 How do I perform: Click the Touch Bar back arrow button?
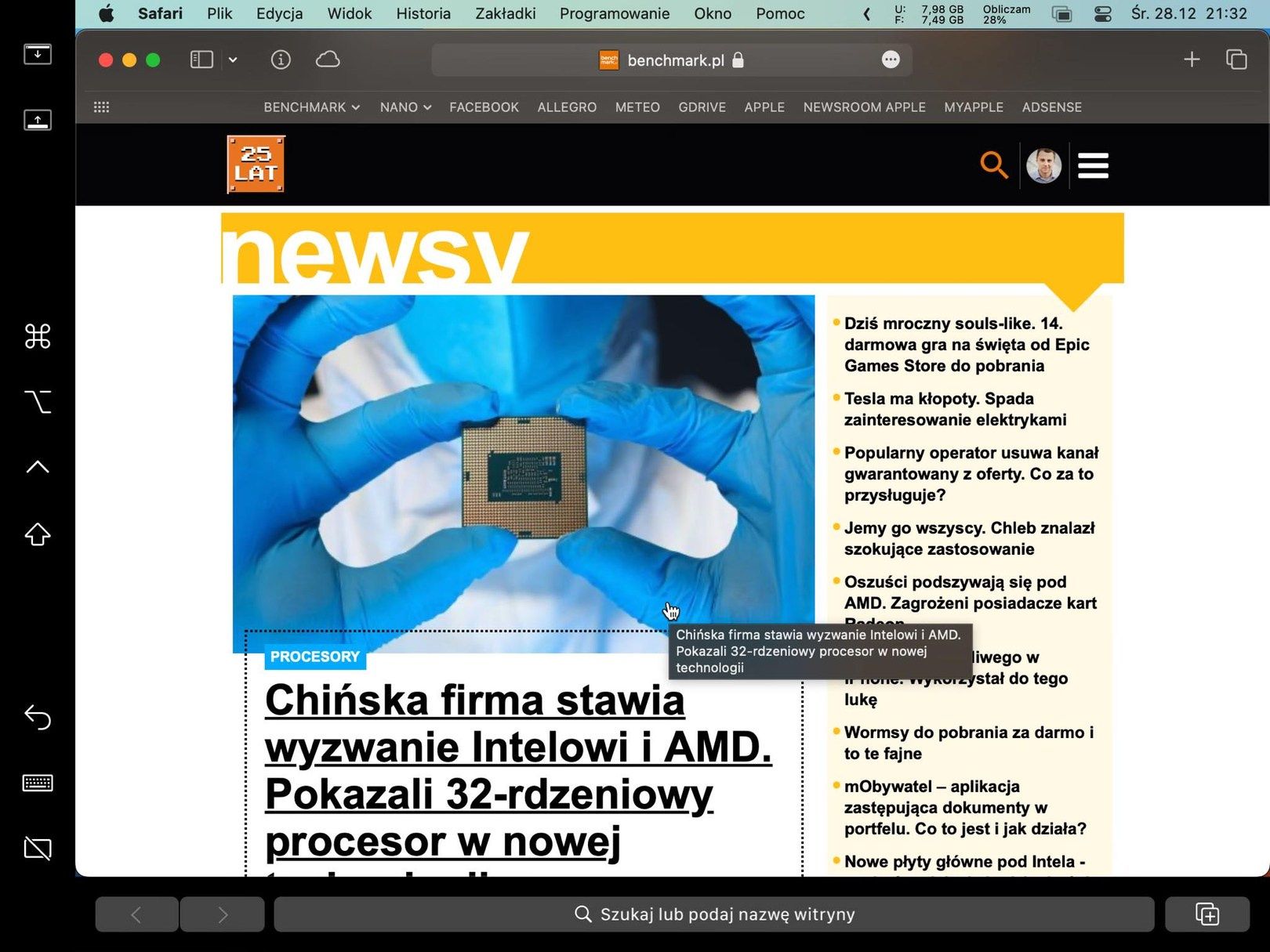click(x=136, y=914)
